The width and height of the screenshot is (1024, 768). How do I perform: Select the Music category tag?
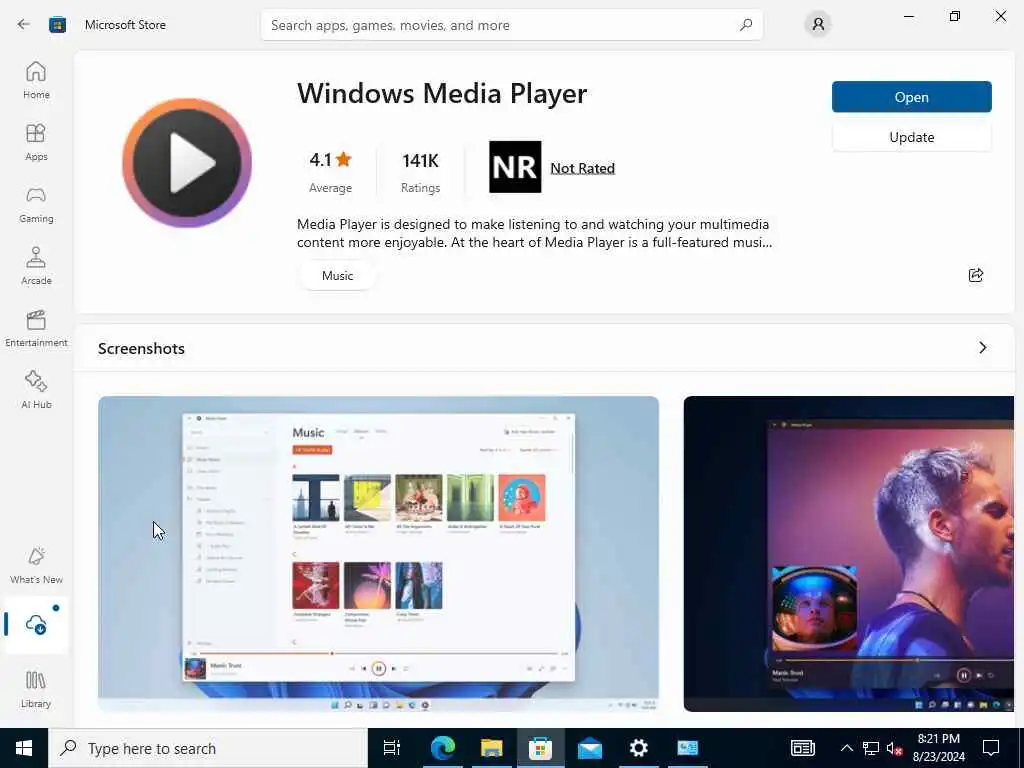338,276
